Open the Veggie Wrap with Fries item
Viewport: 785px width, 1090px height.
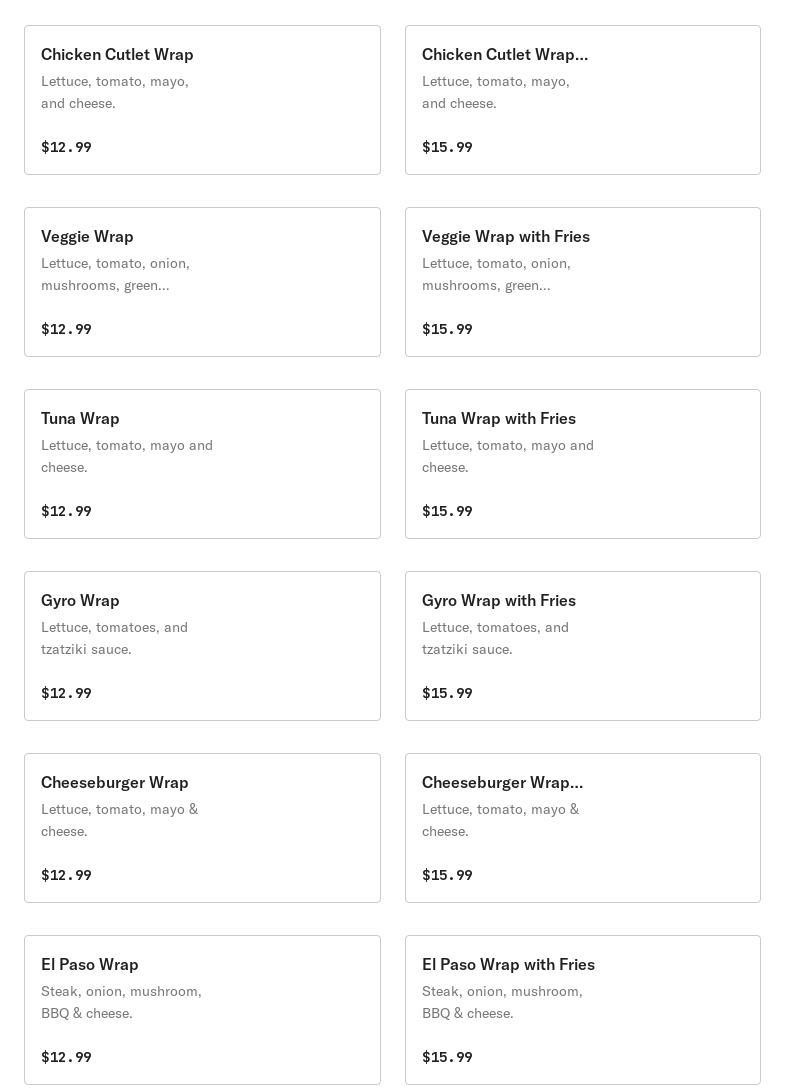point(582,282)
